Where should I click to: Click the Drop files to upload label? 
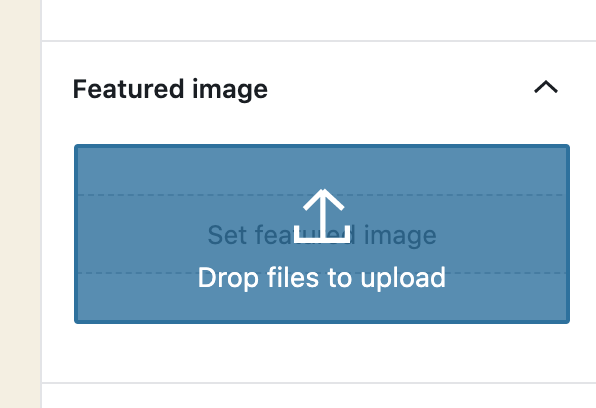(x=322, y=278)
